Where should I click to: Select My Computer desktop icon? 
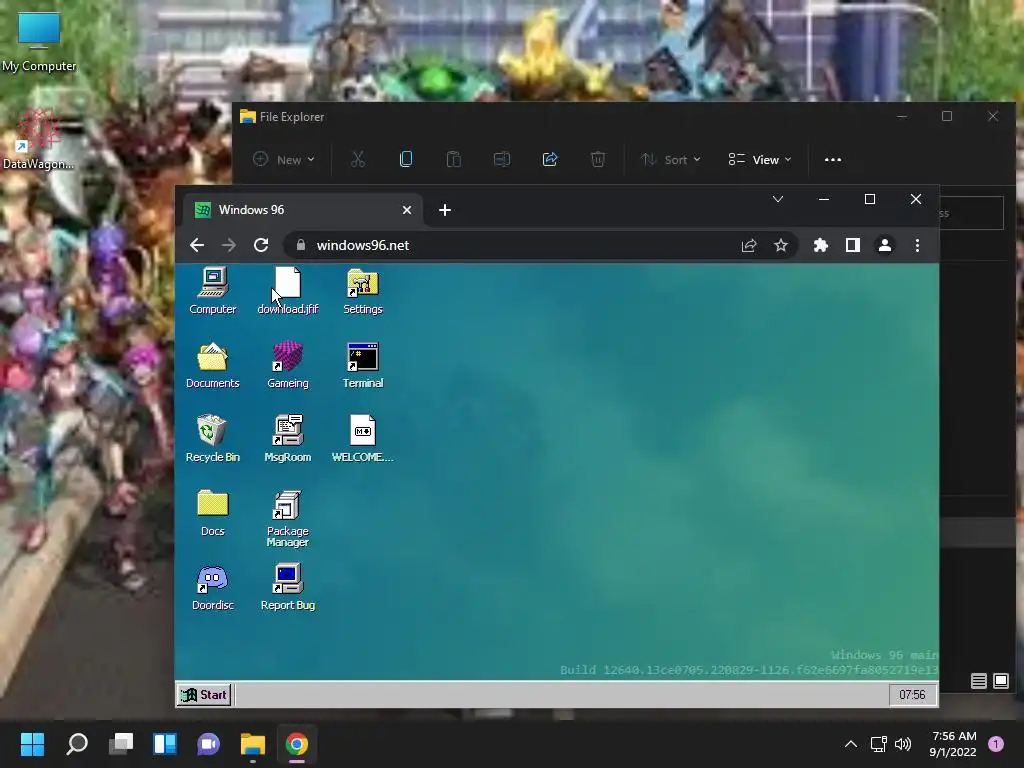pyautogui.click(x=39, y=42)
